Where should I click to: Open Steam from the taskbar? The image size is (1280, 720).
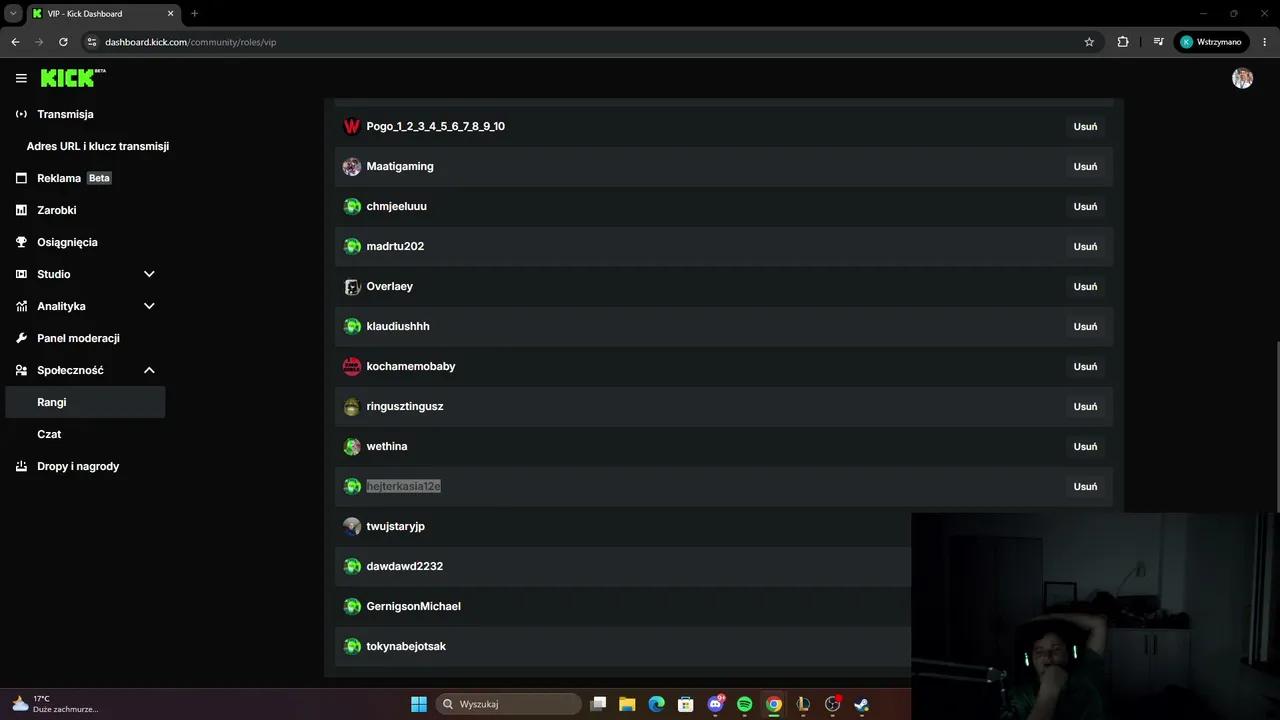[x=861, y=704]
